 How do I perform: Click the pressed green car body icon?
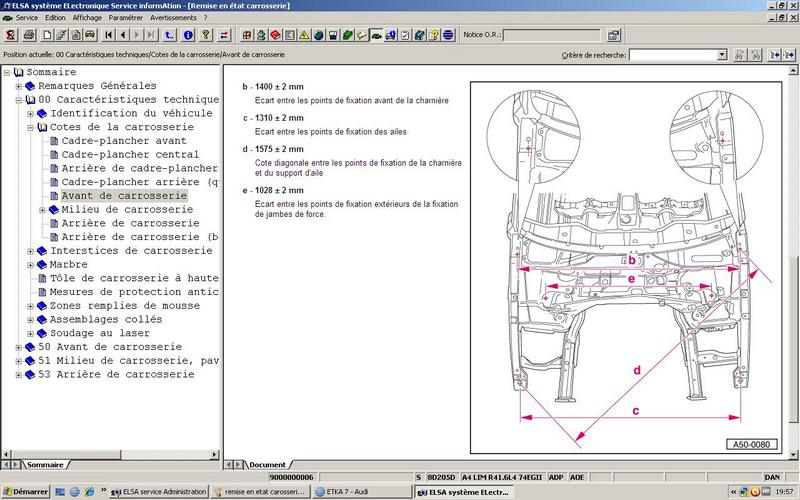(376, 35)
